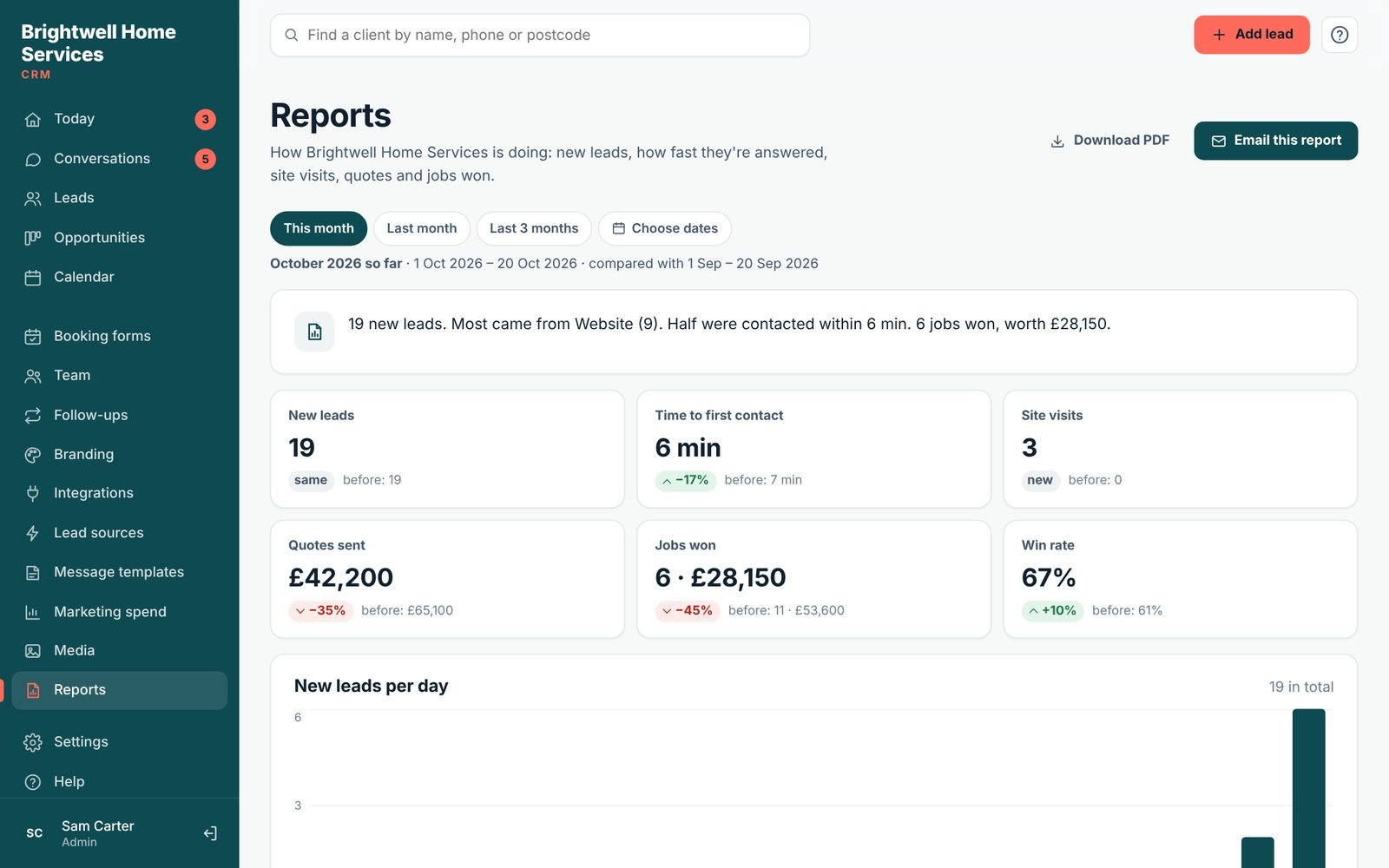This screenshot has width=1389, height=868.
Task: Click the Conversations chat bubble icon
Action: click(x=33, y=159)
